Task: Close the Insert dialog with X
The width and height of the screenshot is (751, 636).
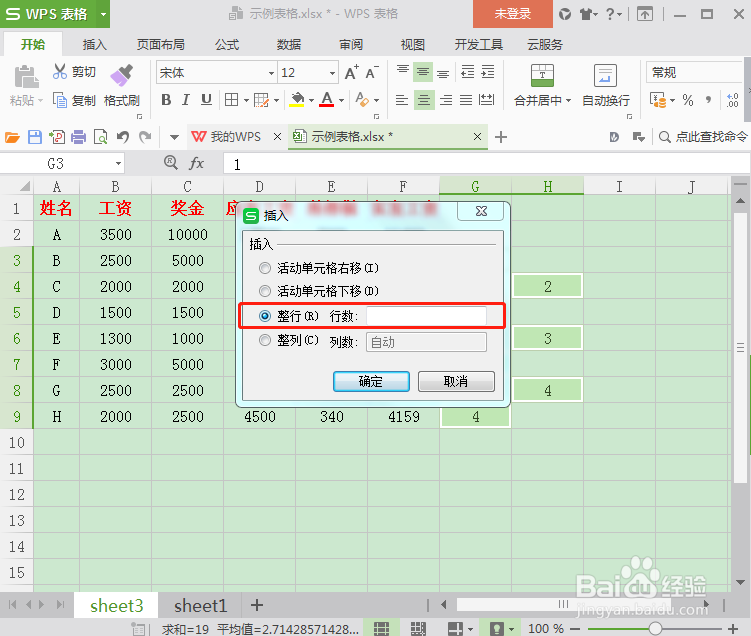Action: click(481, 211)
